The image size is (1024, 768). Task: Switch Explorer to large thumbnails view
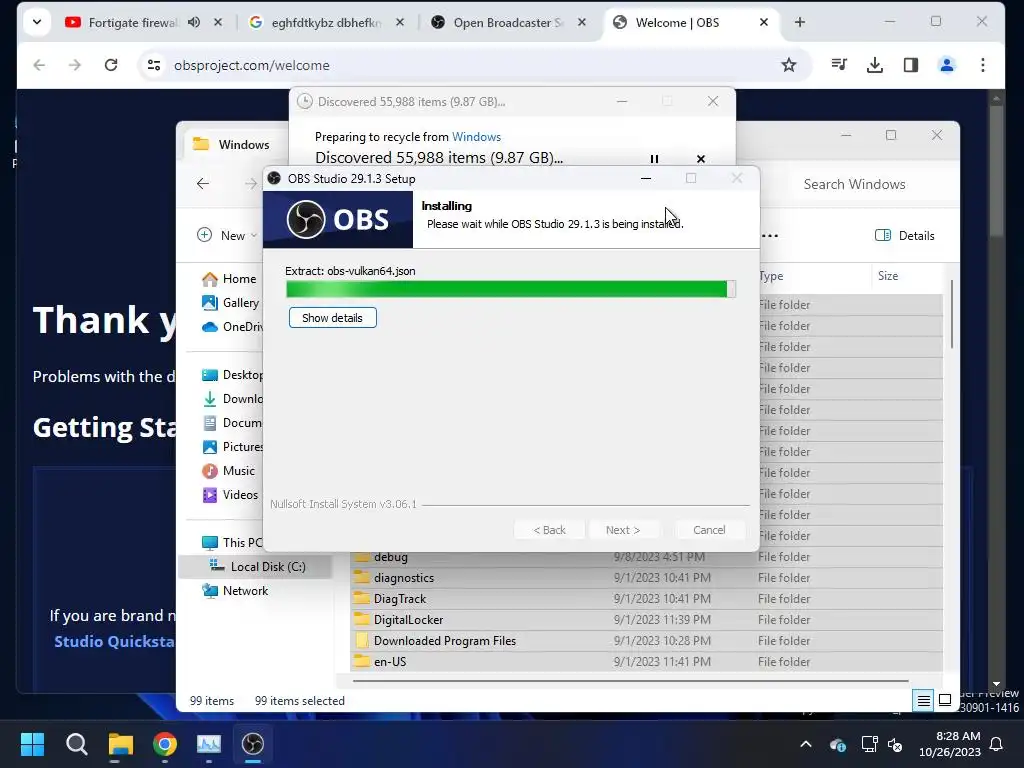coord(945,701)
